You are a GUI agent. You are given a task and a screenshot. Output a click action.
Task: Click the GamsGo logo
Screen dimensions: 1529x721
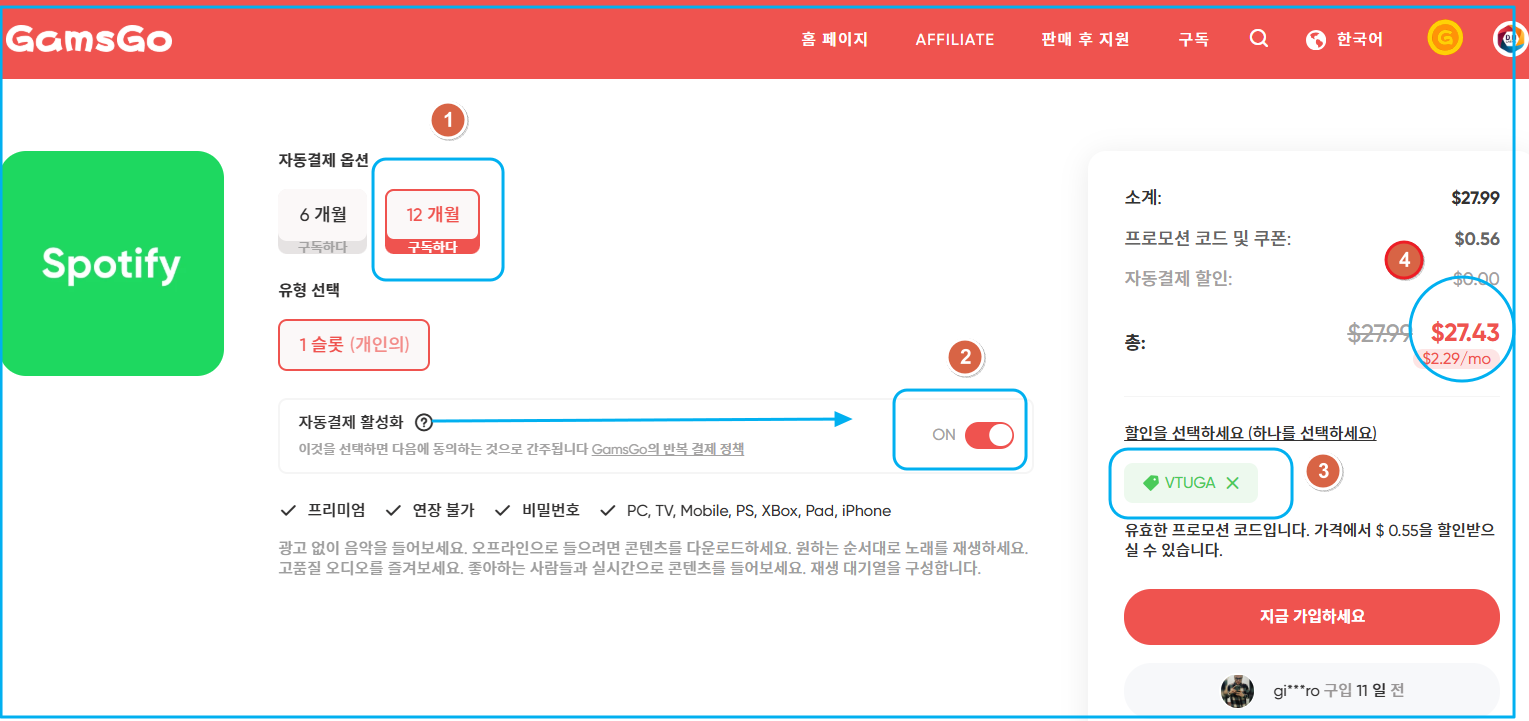pos(89,39)
